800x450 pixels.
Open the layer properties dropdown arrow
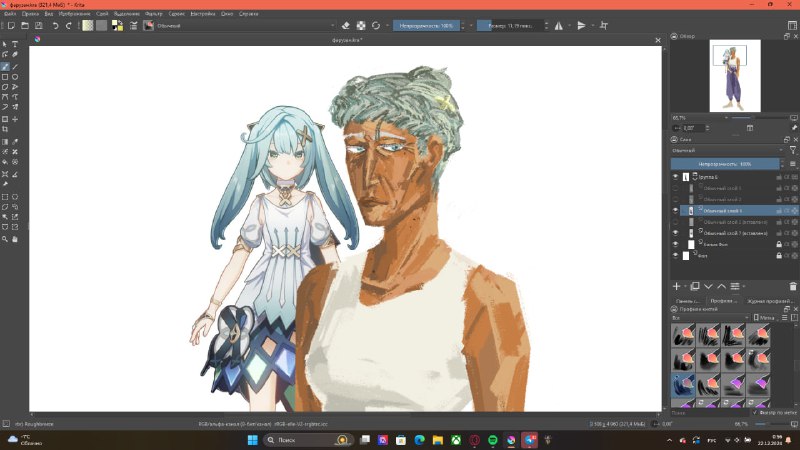744,287
